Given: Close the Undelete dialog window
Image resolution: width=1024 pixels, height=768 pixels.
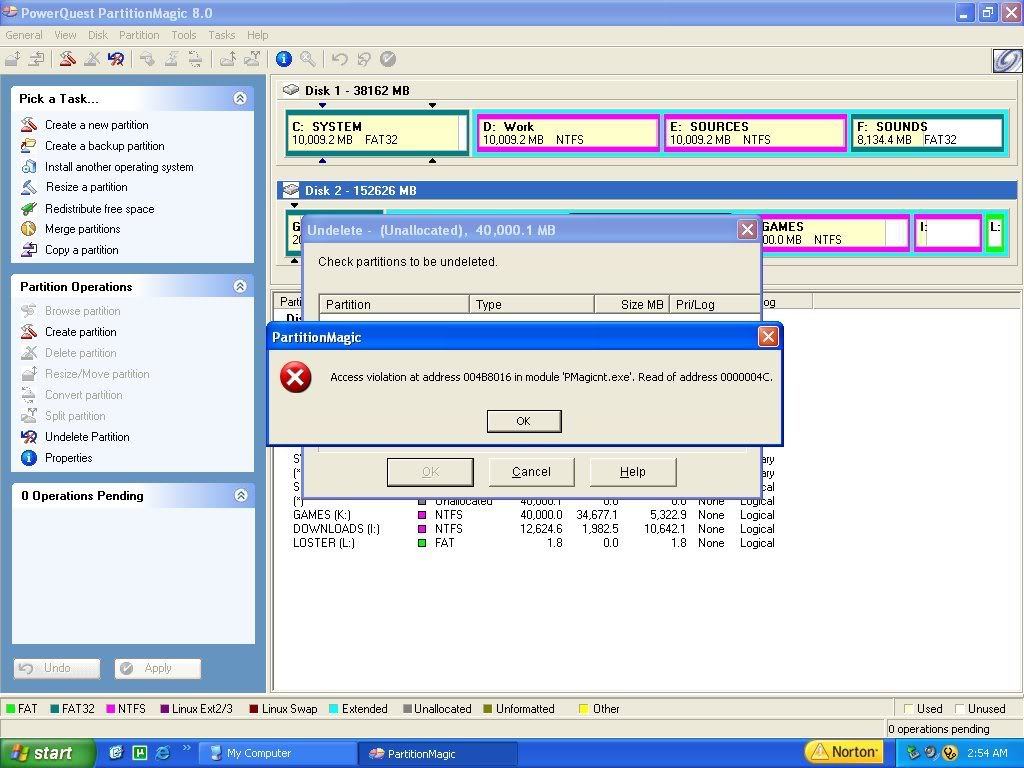Looking at the screenshot, I should pyautogui.click(x=747, y=230).
